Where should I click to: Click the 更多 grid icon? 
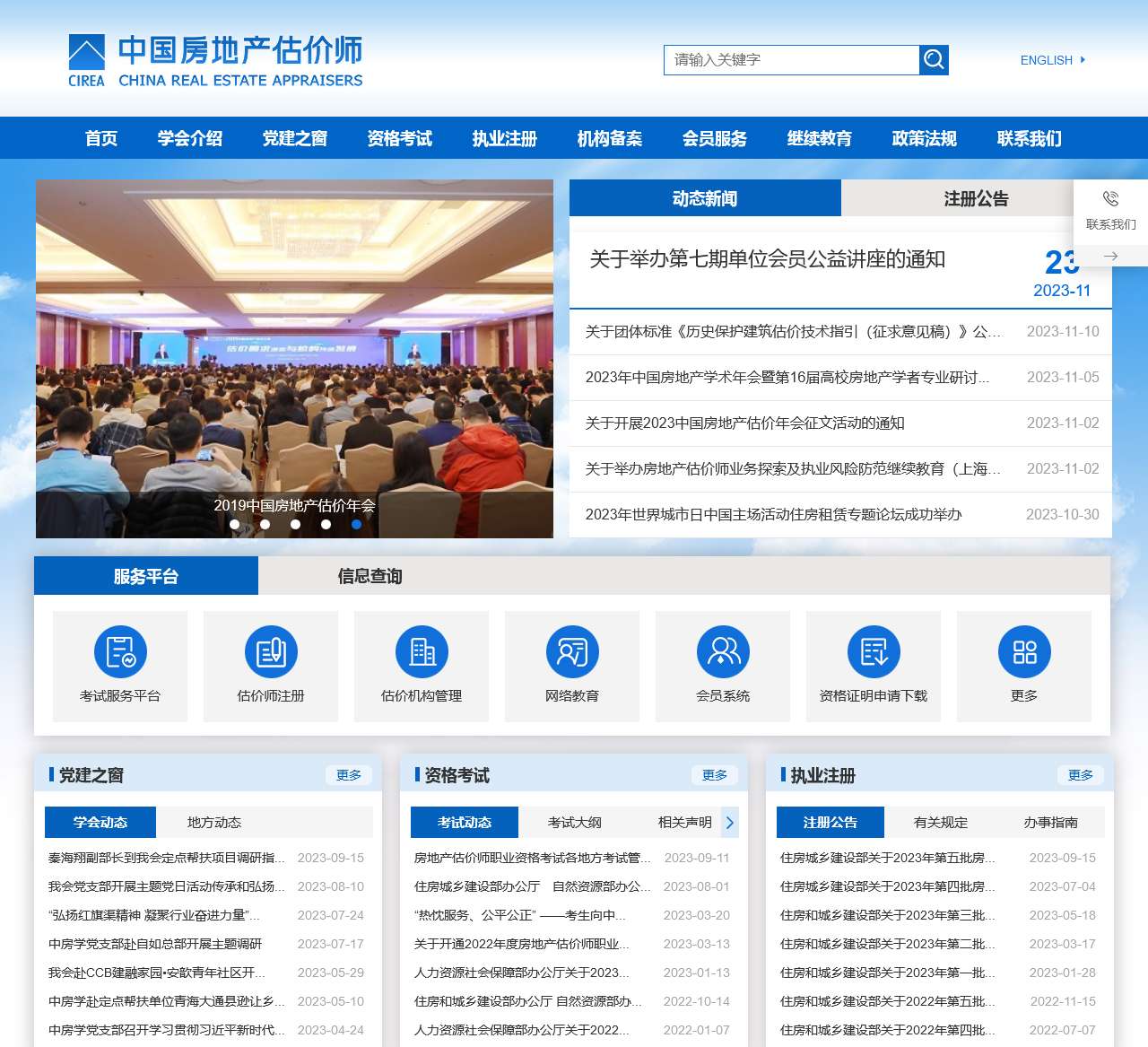click(x=1024, y=652)
